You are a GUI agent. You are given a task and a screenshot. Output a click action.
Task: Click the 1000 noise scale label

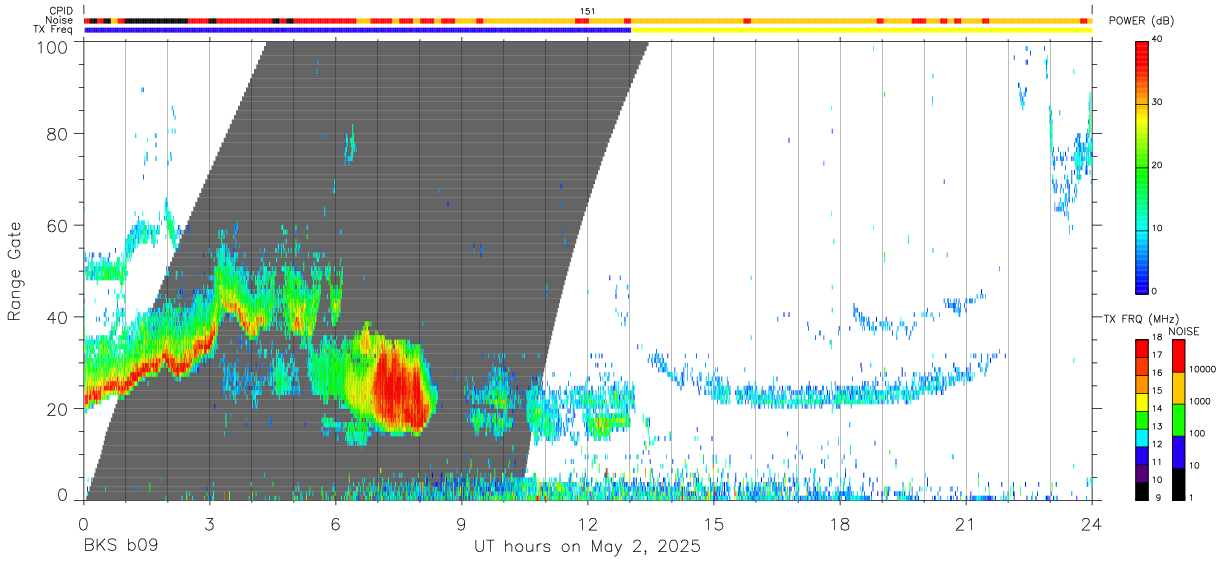tap(1200, 401)
